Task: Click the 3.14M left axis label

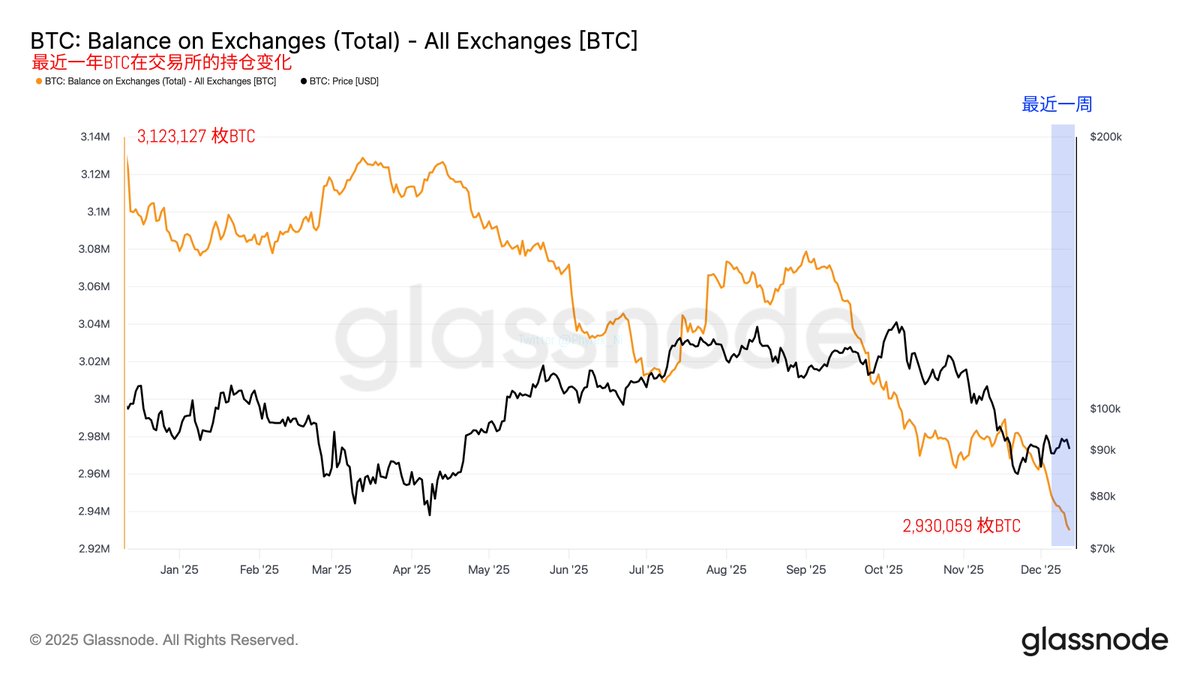Action: pos(94,137)
